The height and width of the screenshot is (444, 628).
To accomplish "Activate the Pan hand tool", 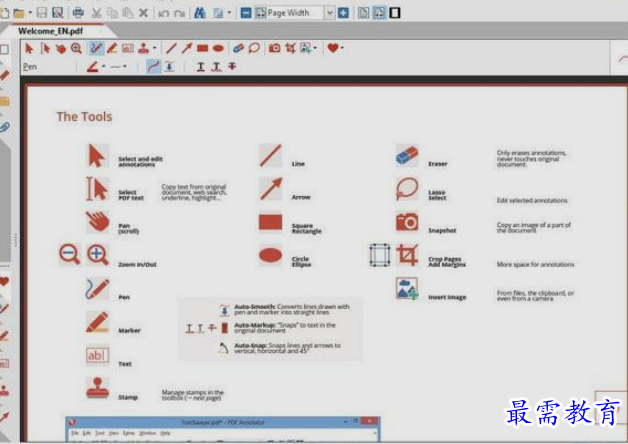I will 61,48.
